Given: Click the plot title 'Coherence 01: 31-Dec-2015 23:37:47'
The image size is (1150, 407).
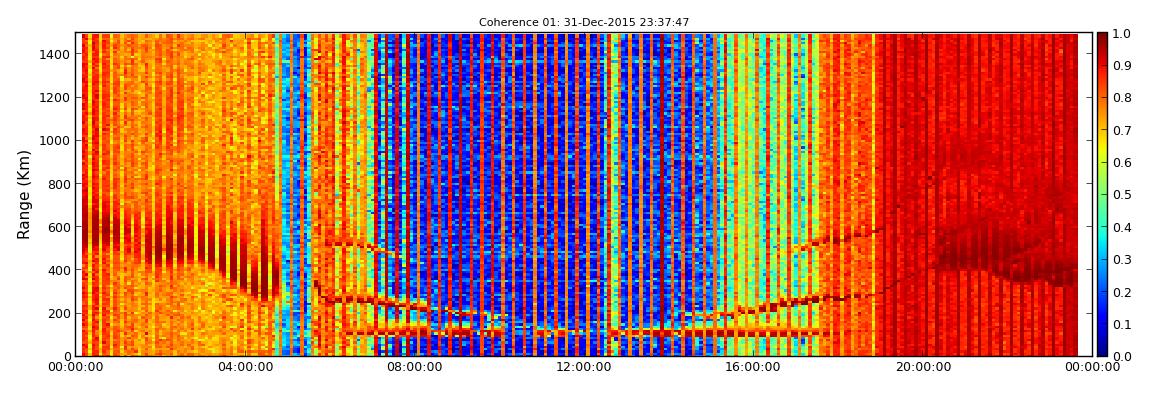Looking at the screenshot, I should click(x=584, y=23).
